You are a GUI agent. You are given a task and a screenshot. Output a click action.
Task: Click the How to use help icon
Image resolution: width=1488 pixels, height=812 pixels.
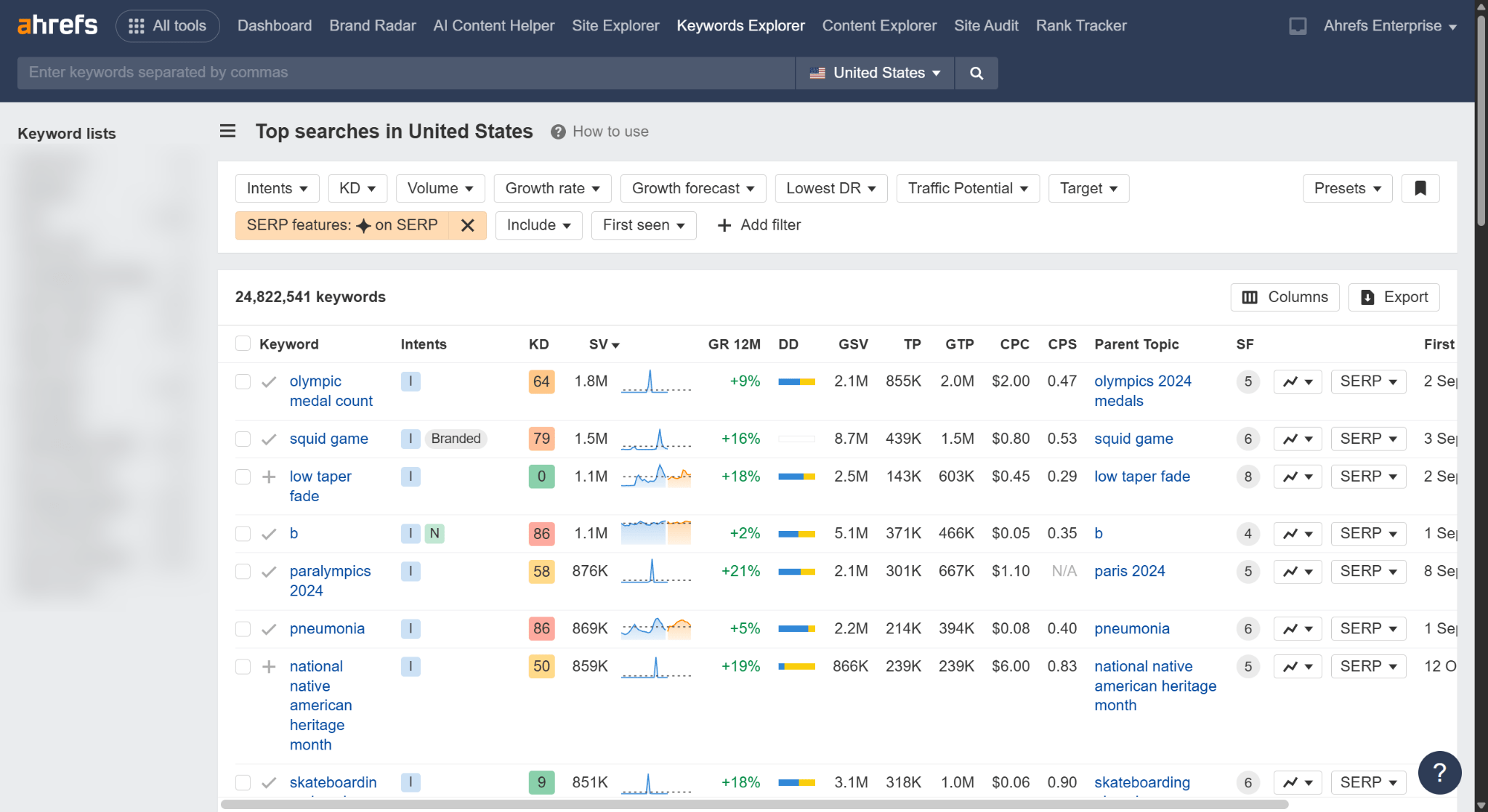pos(557,131)
